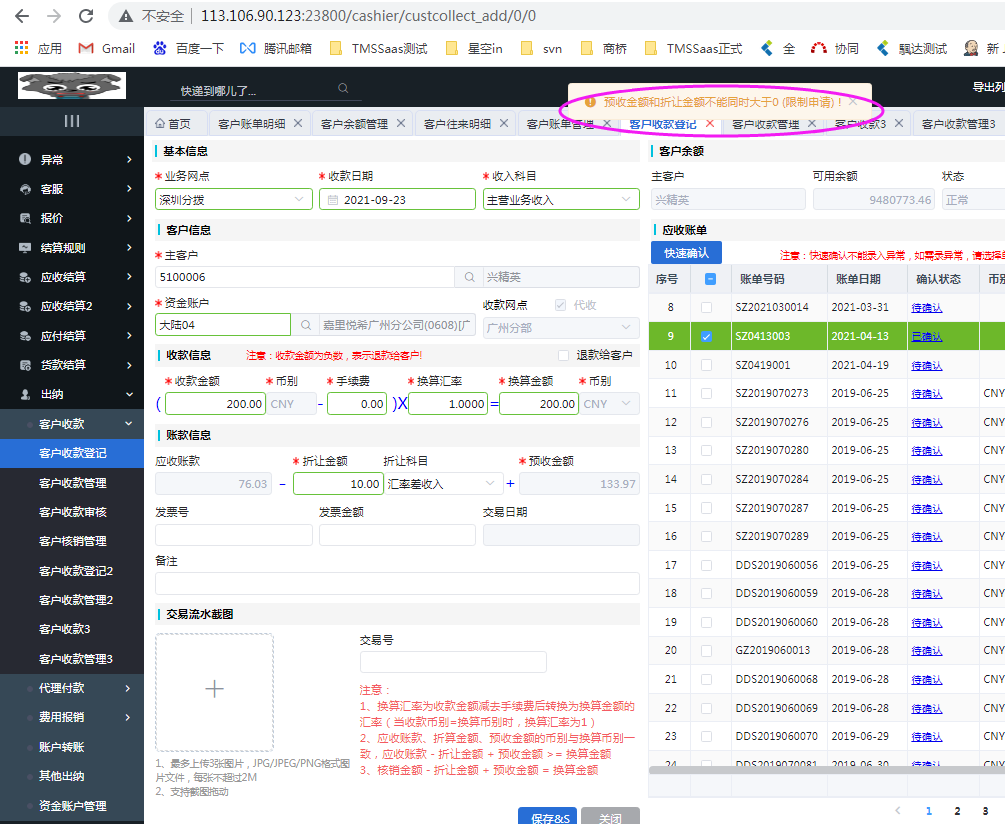
Task: Uncheck the row 9 SZ0413003 checkbox
Action: (706, 336)
